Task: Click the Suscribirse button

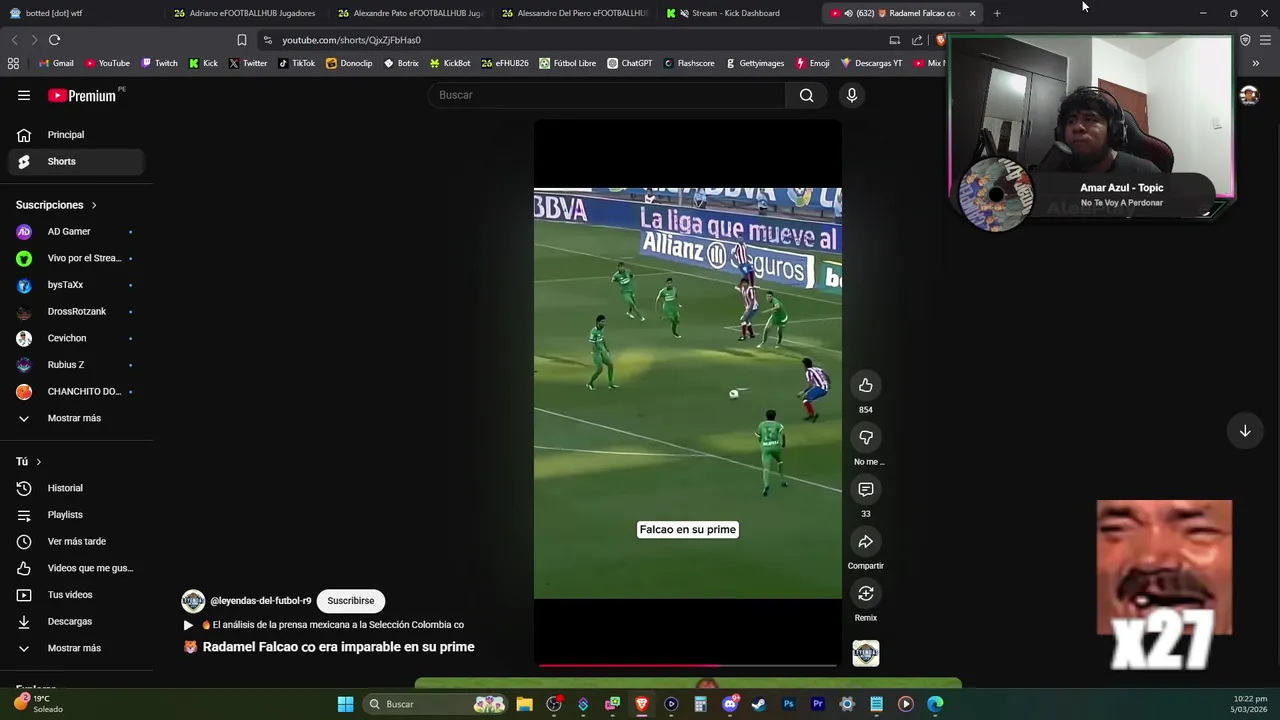Action: [x=351, y=601]
